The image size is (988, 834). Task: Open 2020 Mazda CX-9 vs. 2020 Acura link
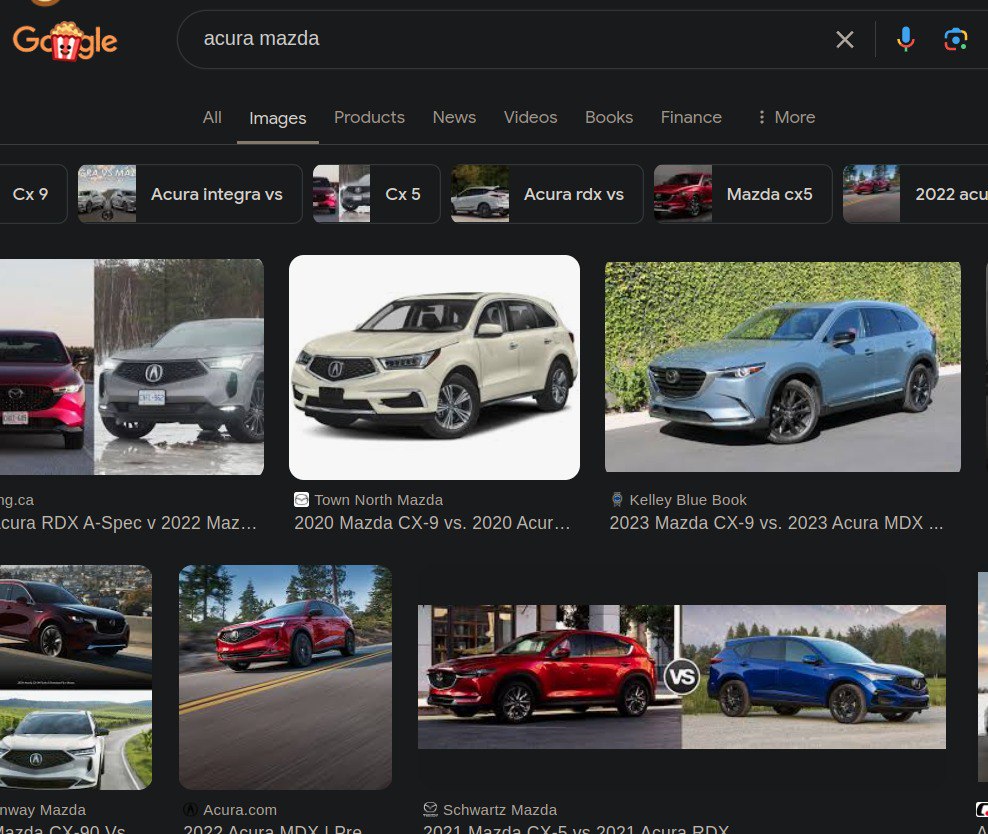click(432, 523)
